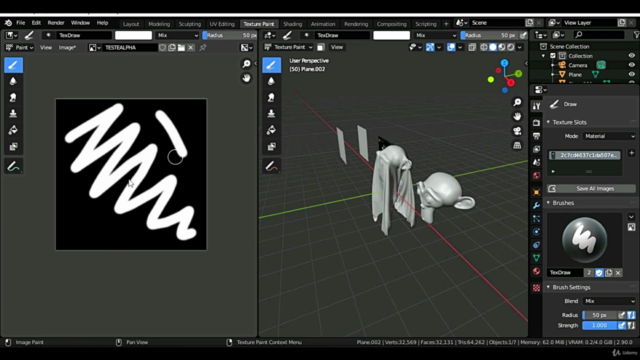Screen dimensions: 640x360
Task: Open Blend mode dropdown in image editor header
Action: coord(177,36)
